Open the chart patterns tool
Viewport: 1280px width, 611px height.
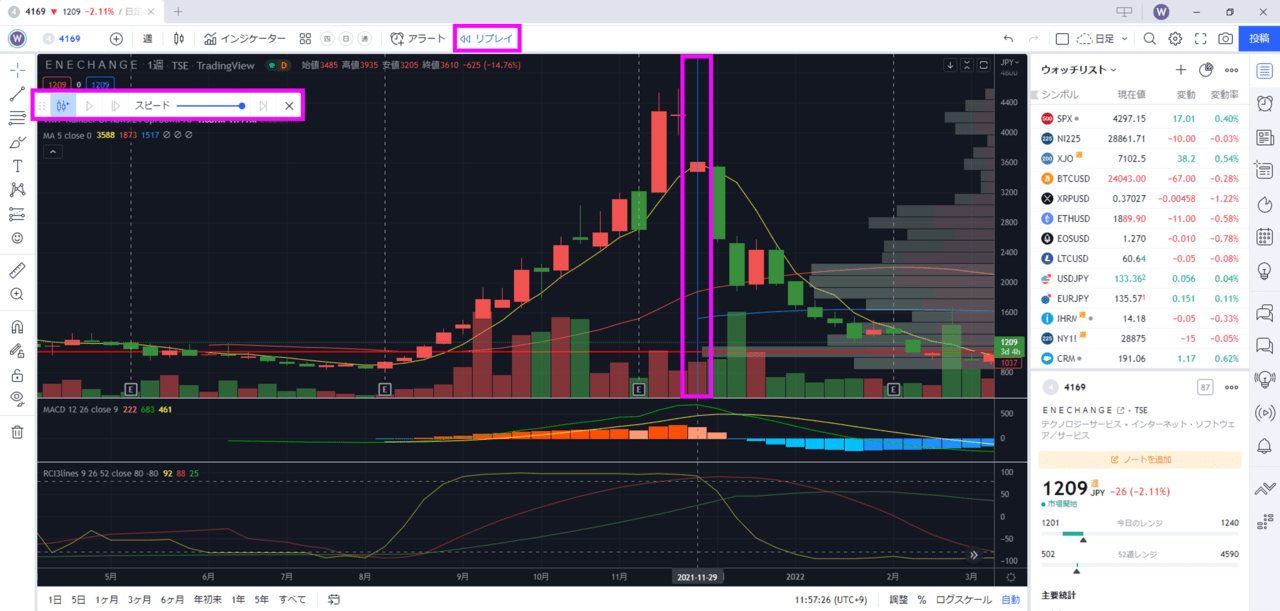(x=17, y=190)
